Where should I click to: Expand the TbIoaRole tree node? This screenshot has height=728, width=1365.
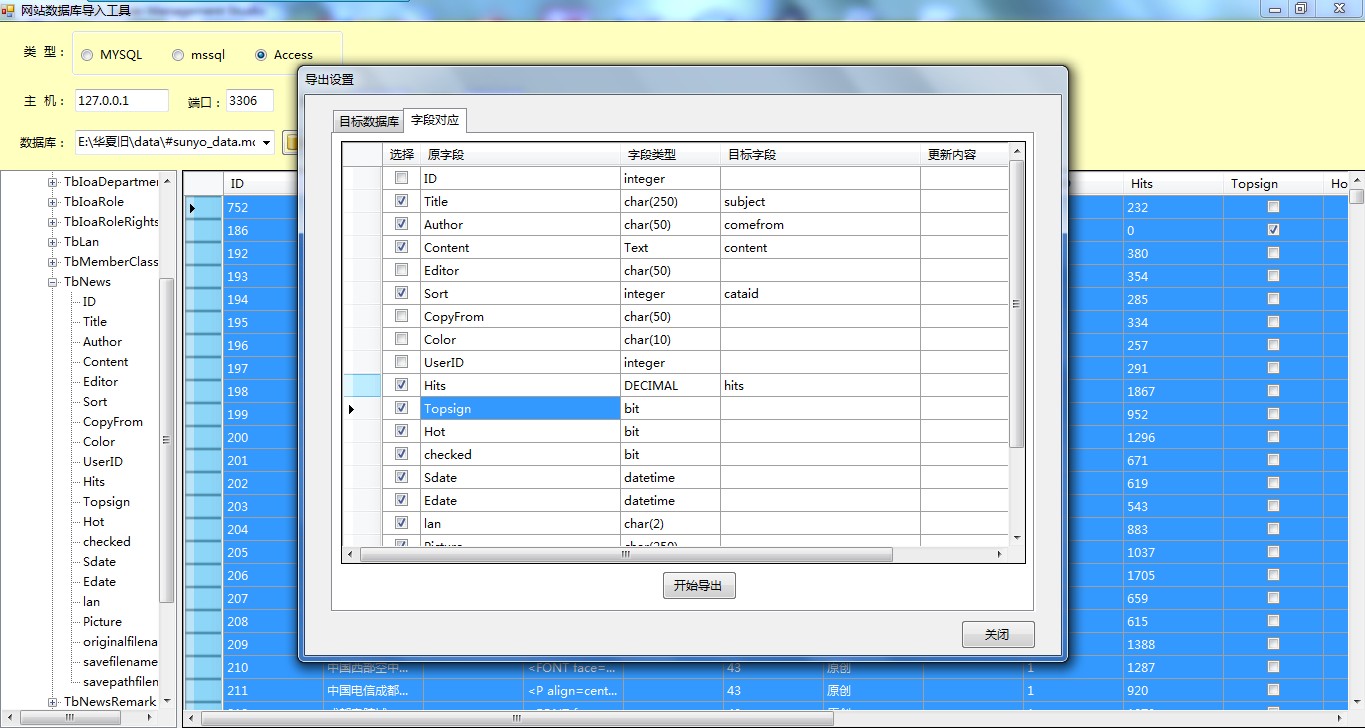[53, 202]
